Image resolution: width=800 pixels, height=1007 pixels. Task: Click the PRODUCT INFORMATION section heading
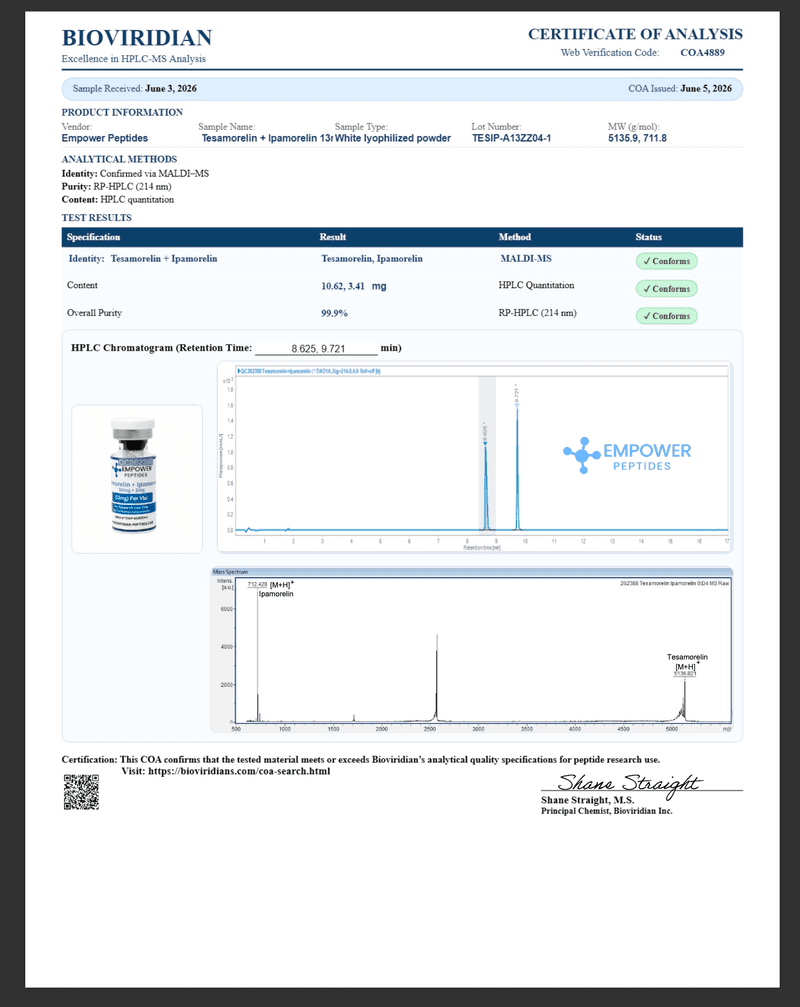click(122, 112)
